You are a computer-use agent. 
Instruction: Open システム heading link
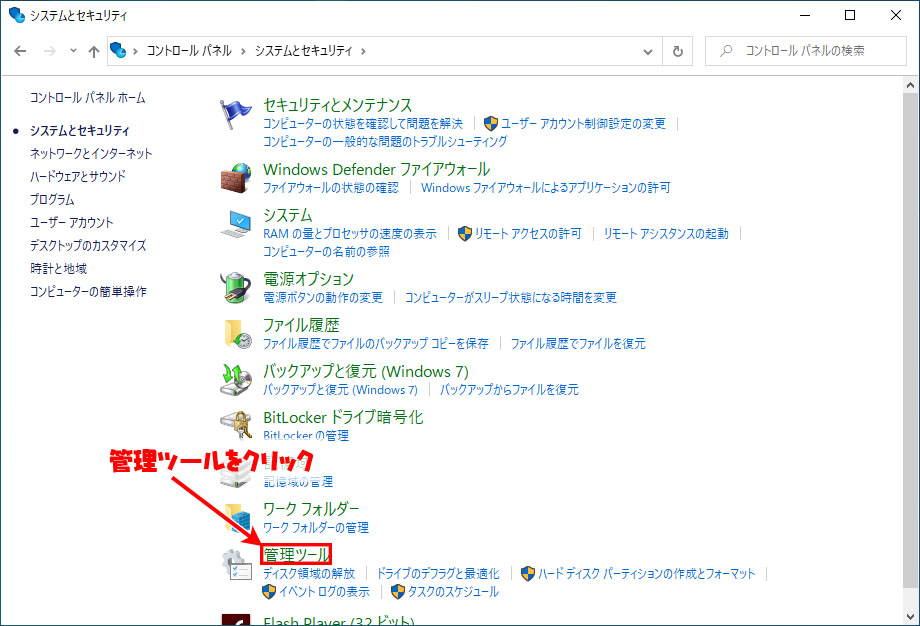[x=288, y=215]
